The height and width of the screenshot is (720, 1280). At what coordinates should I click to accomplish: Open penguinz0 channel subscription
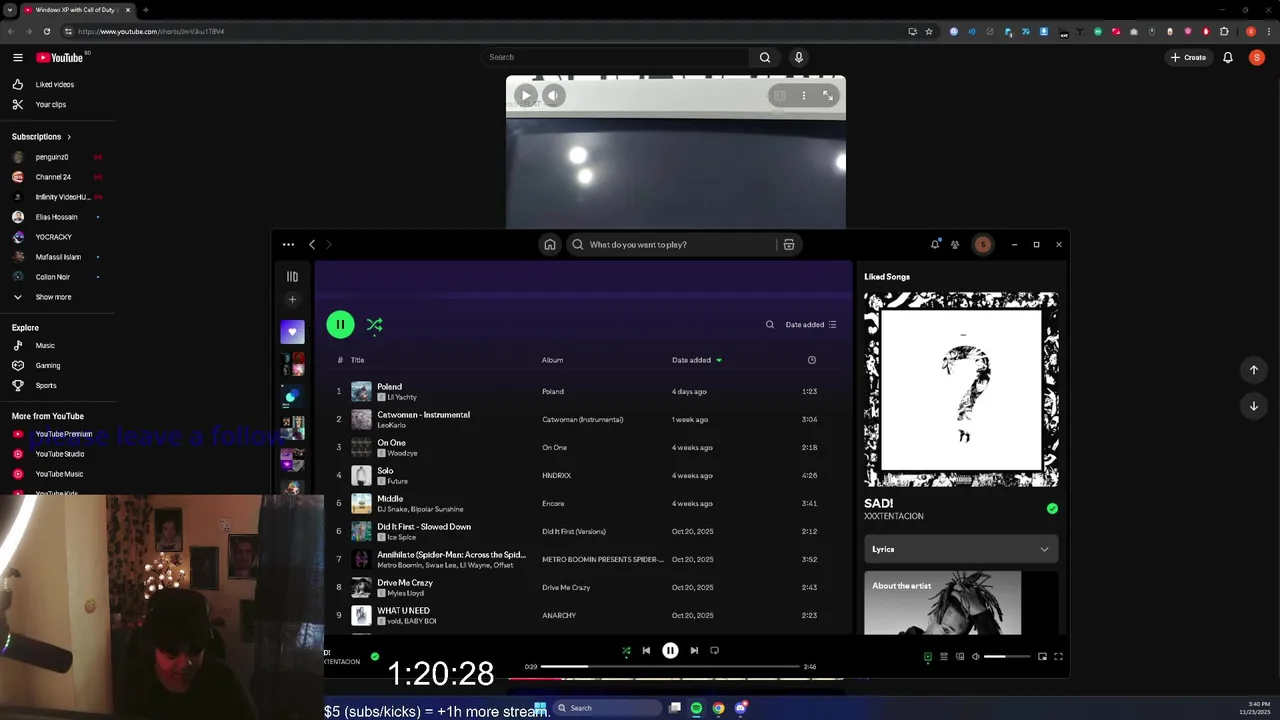[x=52, y=157]
